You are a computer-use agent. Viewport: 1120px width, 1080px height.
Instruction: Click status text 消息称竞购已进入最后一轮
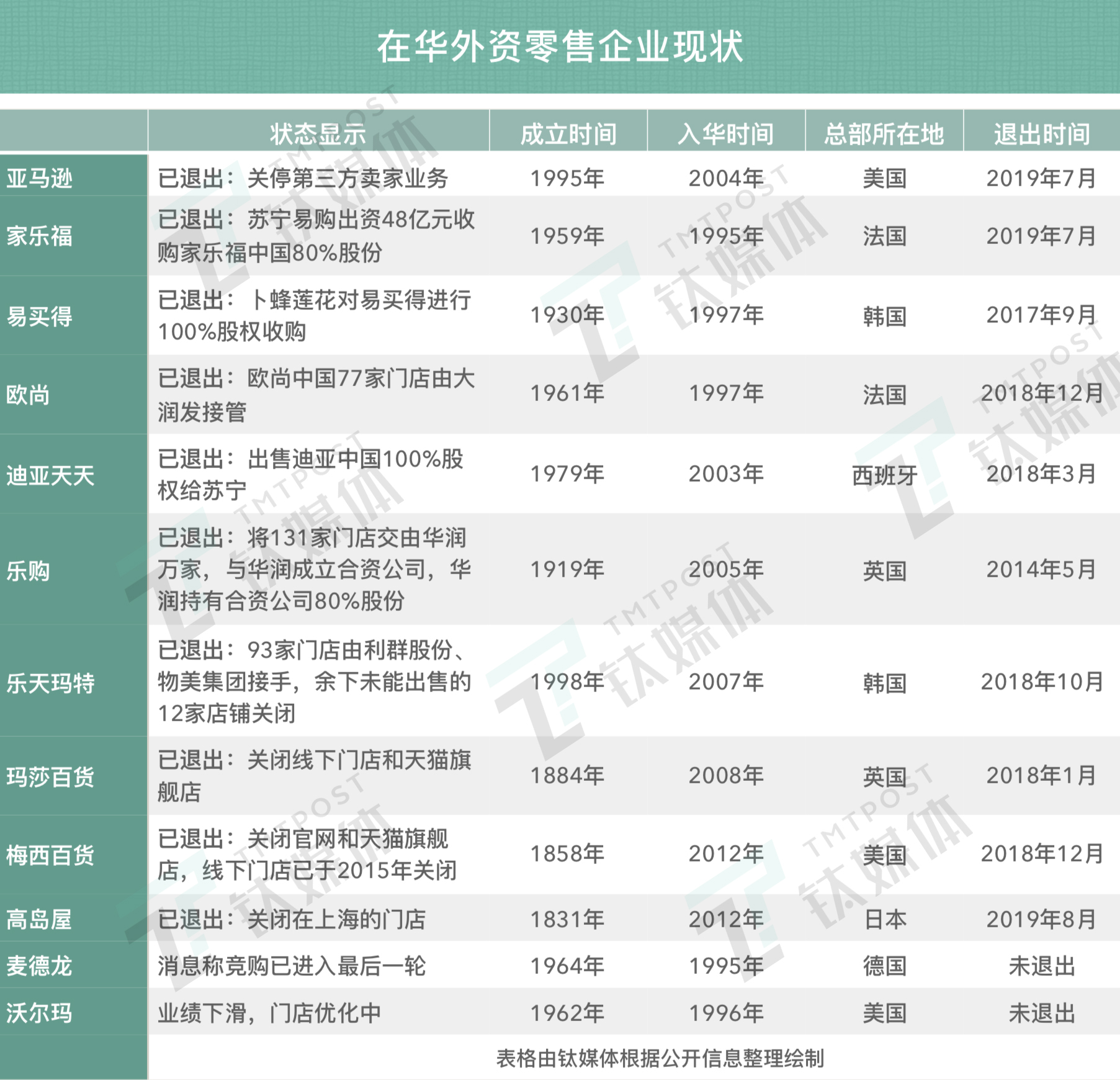pyautogui.click(x=292, y=966)
